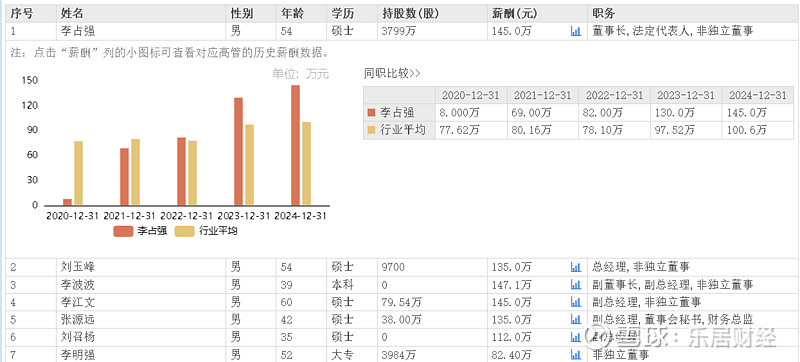Click the 112.0万 salary value

512,337
